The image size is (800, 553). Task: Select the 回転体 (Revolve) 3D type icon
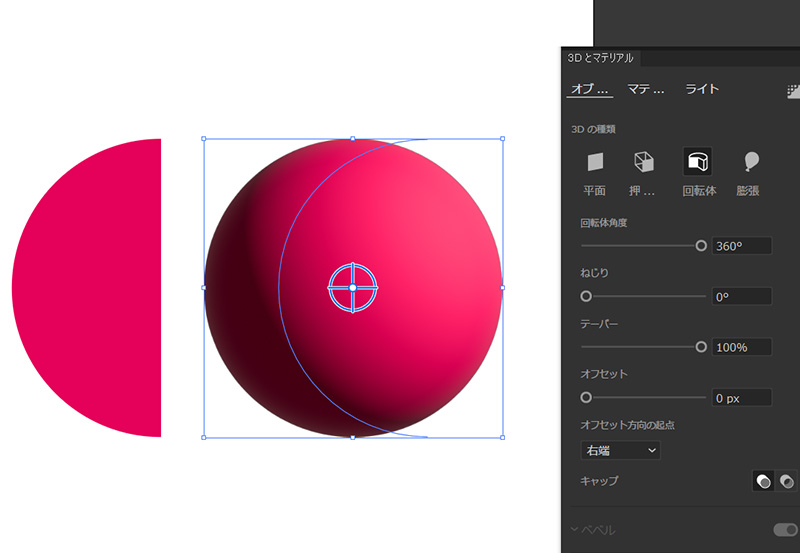click(x=697, y=162)
